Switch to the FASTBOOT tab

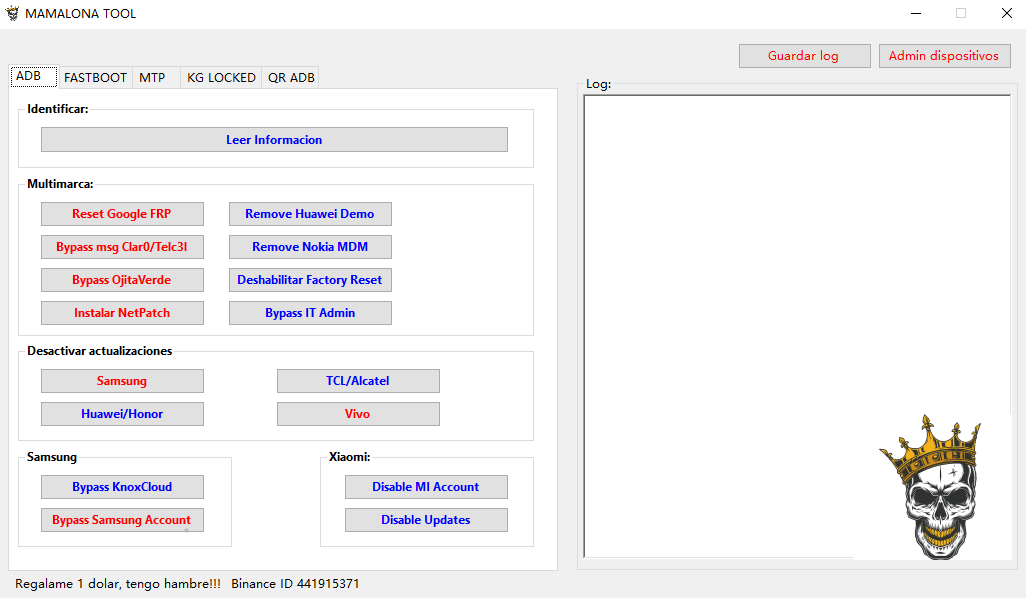[x=95, y=77]
